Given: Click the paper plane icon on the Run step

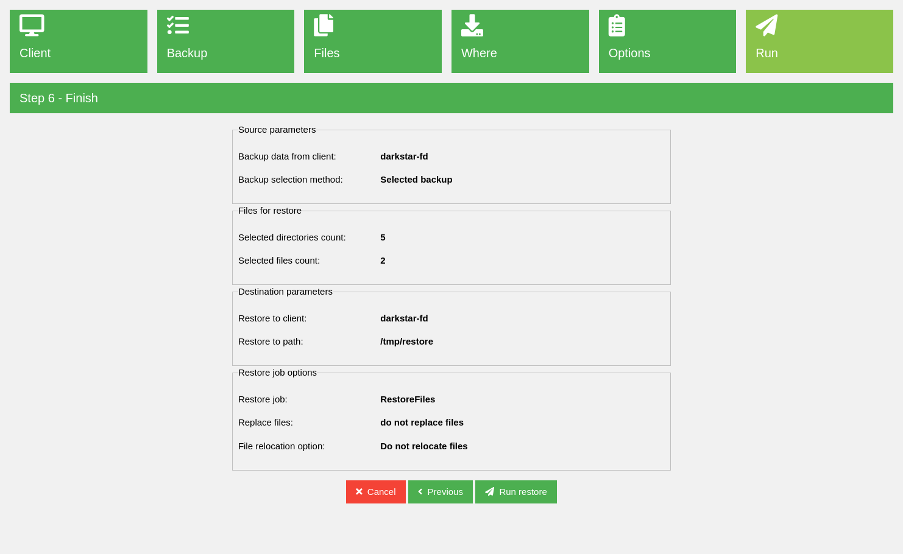Looking at the screenshot, I should 767,26.
